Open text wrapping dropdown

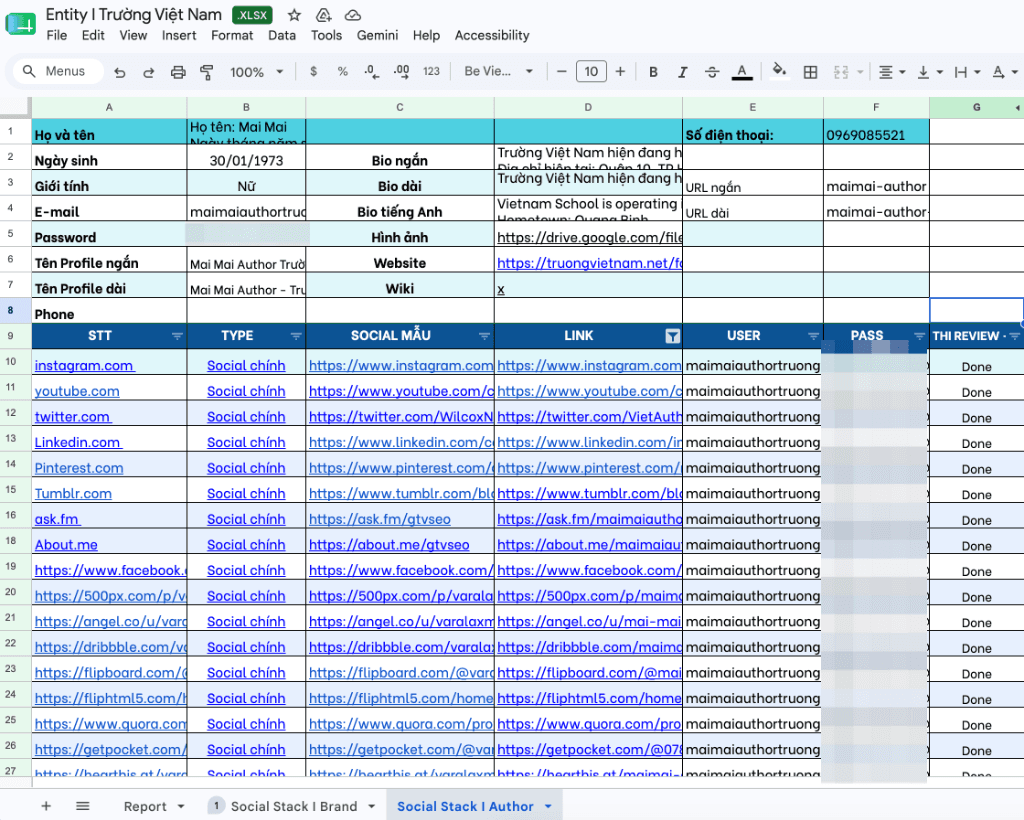967,72
